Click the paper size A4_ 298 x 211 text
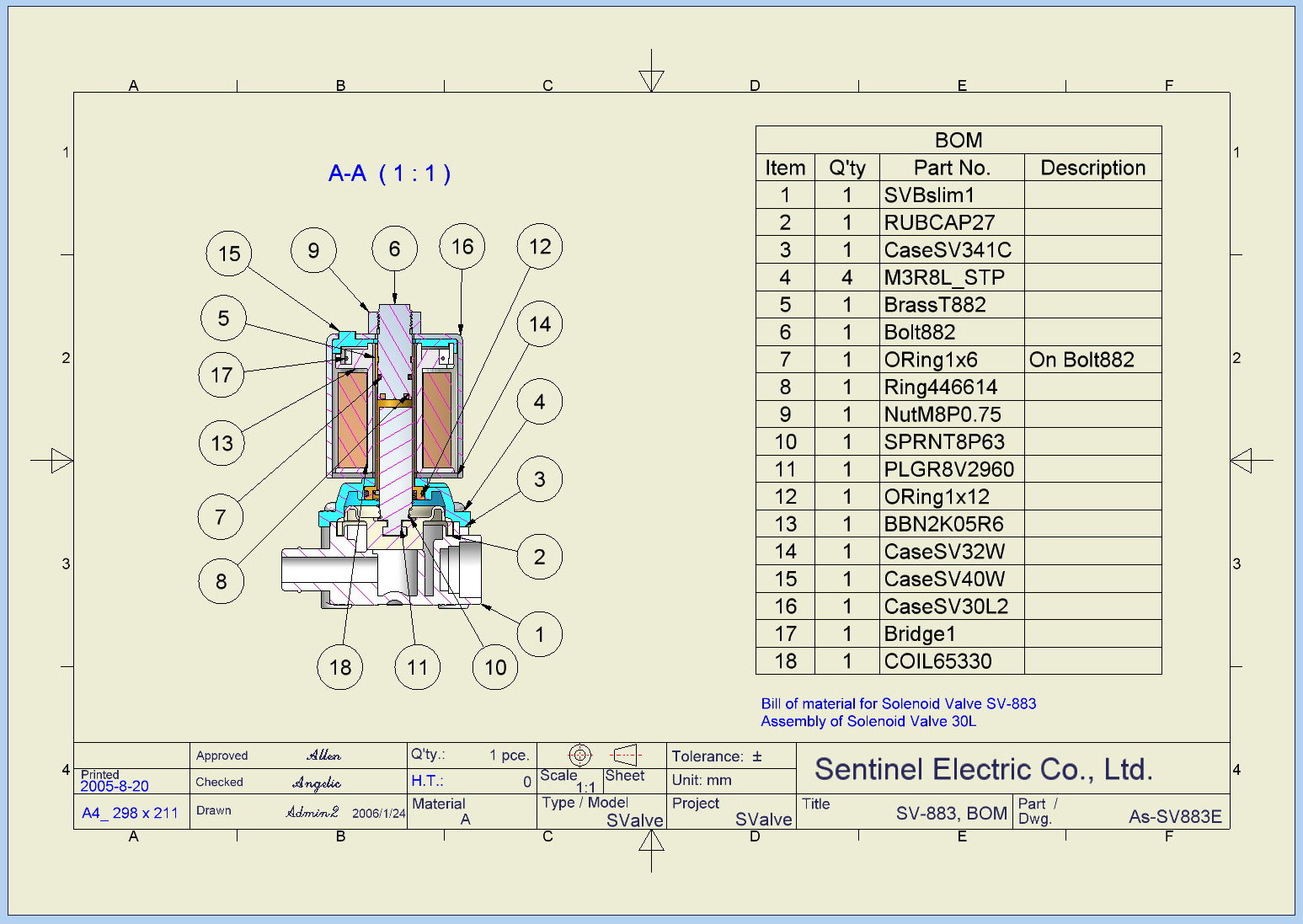This screenshot has width=1303, height=924. click(130, 813)
